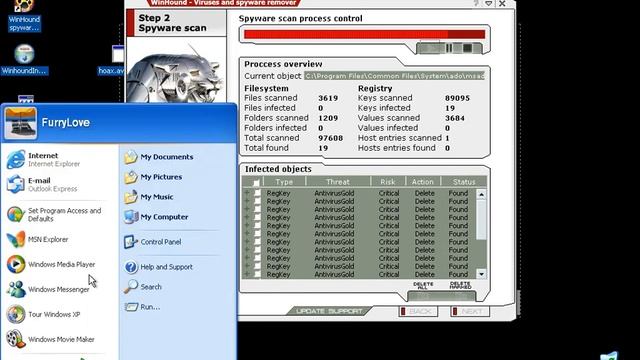The height and width of the screenshot is (360, 640).
Task: Select the WinHound spyware desktop icon
Action: click(x=24, y=16)
